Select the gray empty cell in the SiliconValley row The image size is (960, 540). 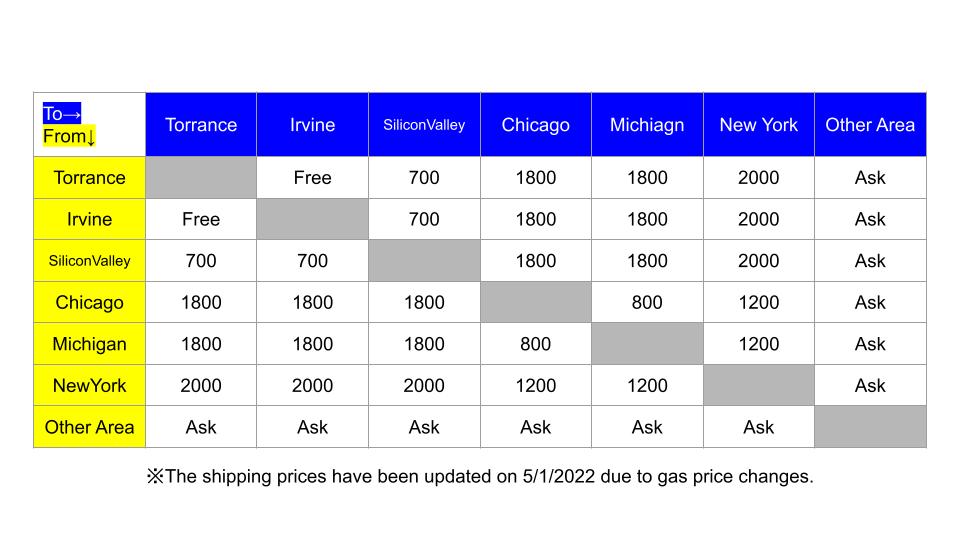pos(424,261)
